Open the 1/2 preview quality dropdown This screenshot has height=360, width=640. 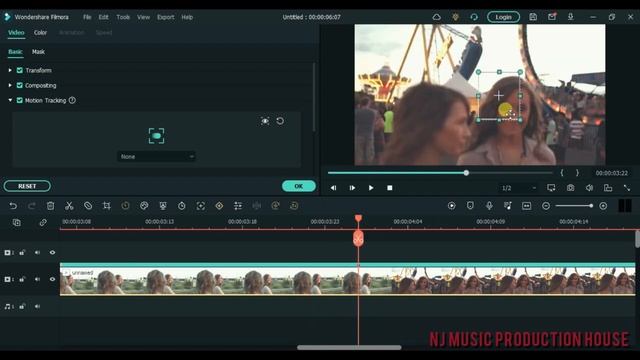(x=519, y=188)
